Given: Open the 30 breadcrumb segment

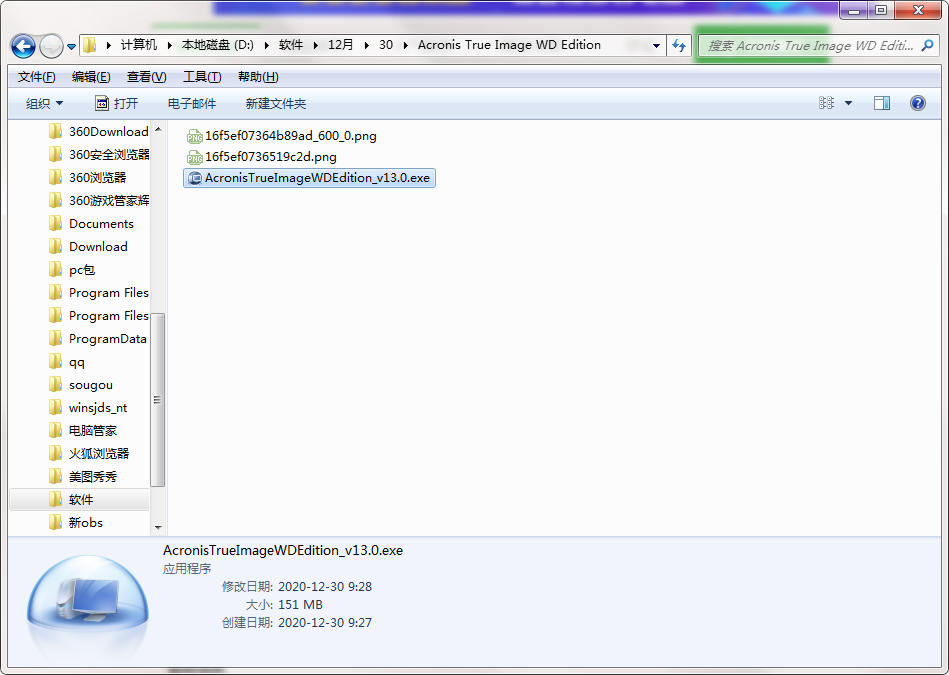Looking at the screenshot, I should [386, 45].
